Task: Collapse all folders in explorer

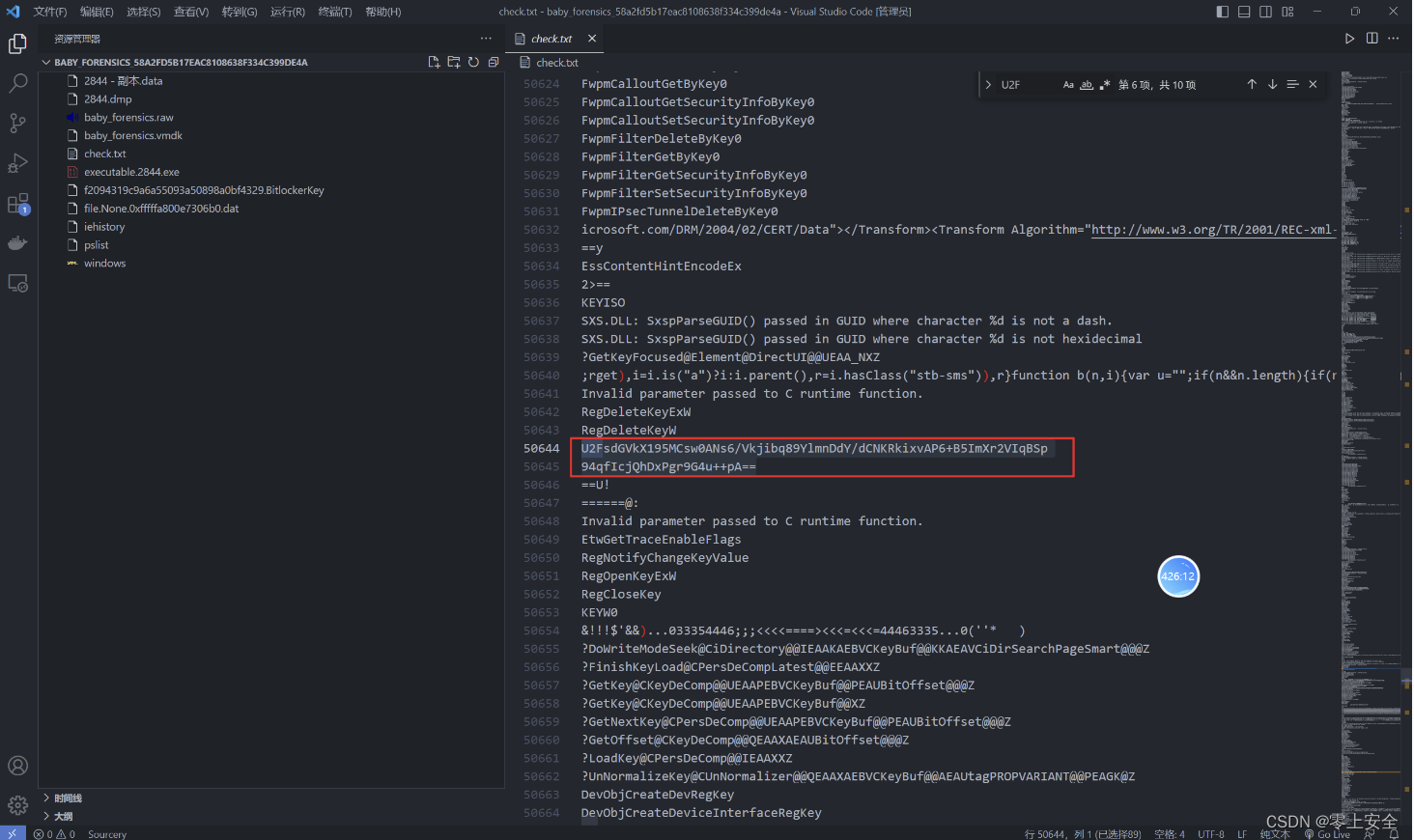Action: click(x=494, y=62)
